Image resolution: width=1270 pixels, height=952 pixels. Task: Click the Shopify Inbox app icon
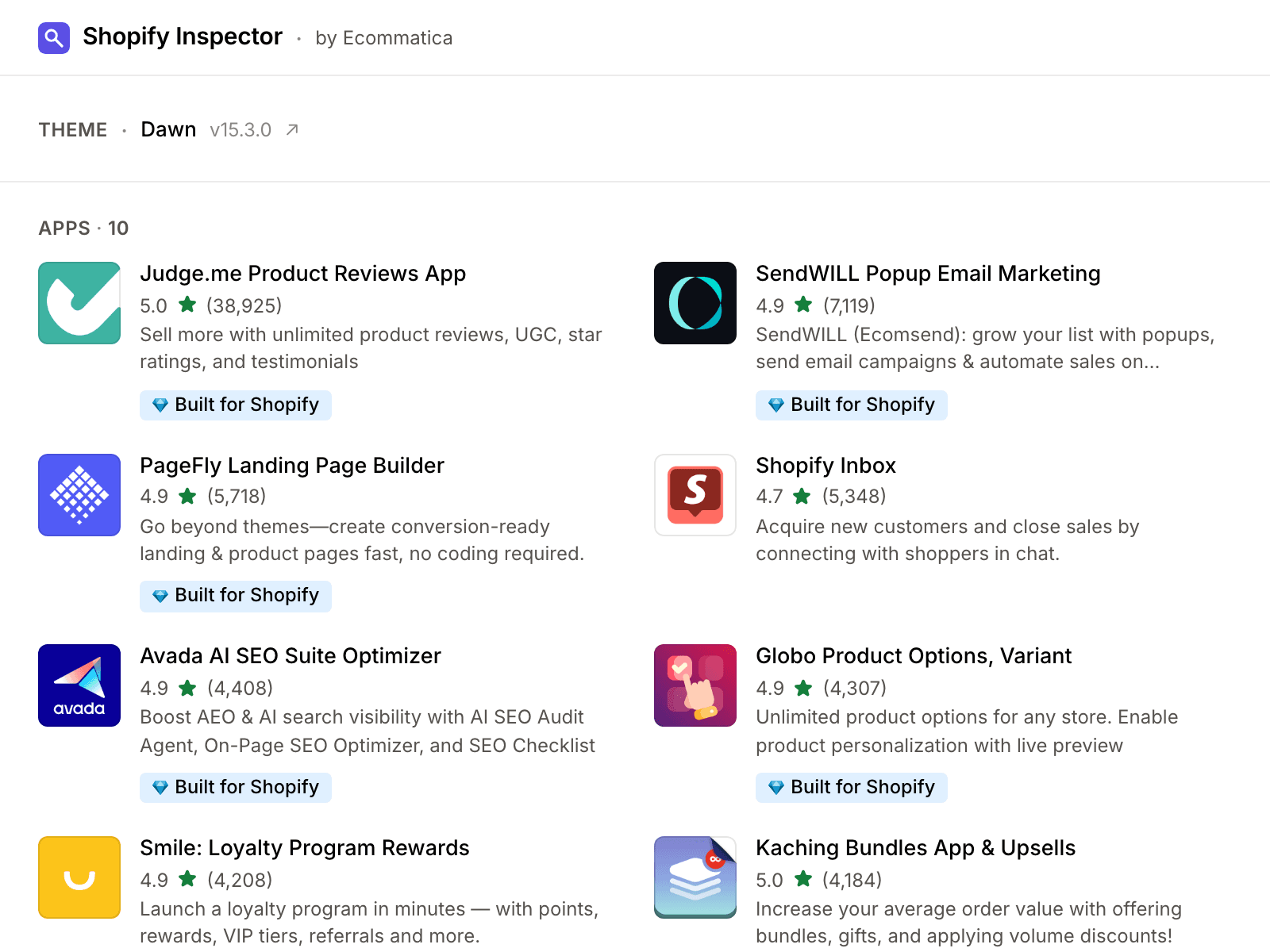coord(695,495)
